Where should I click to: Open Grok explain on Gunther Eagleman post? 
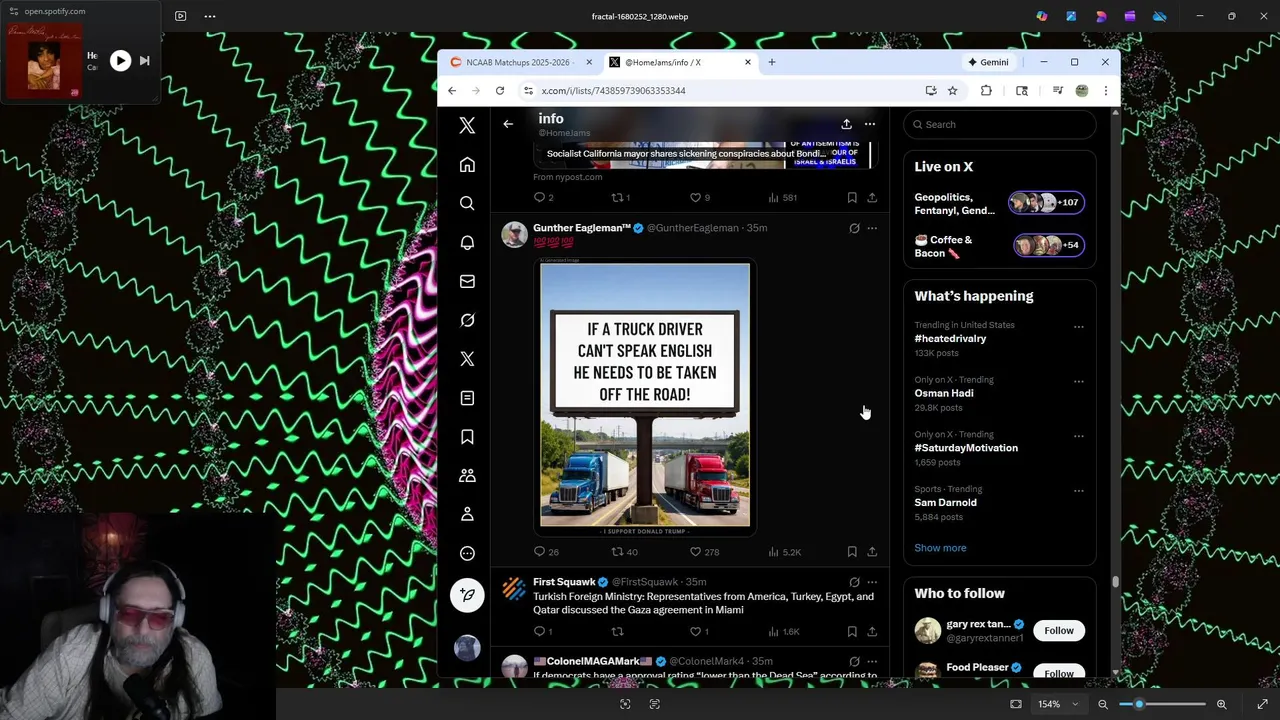pos(854,228)
